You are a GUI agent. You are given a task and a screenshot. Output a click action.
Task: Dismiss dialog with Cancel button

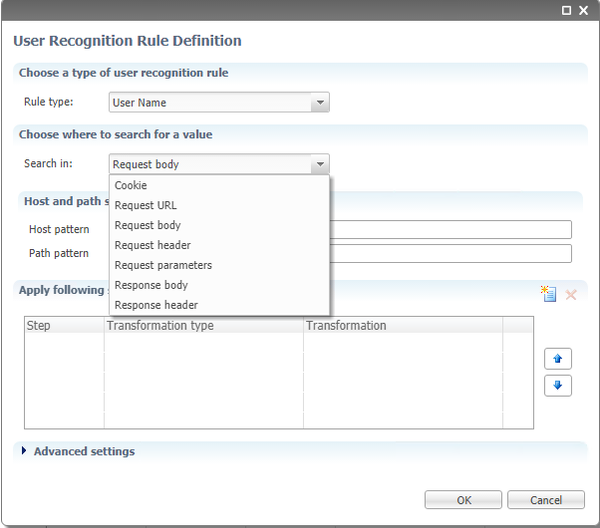coord(546,500)
